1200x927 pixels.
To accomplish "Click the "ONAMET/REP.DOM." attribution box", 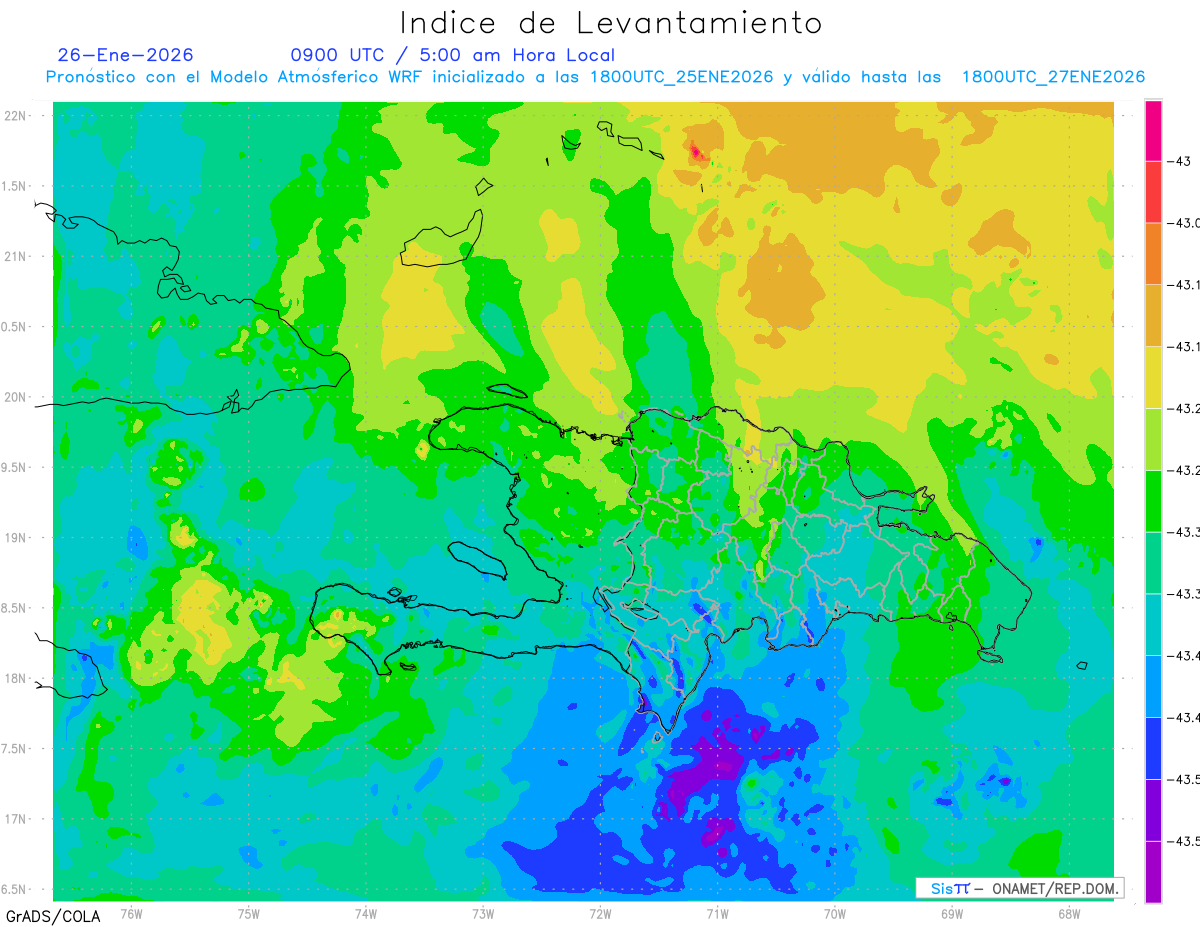I will [1019, 888].
